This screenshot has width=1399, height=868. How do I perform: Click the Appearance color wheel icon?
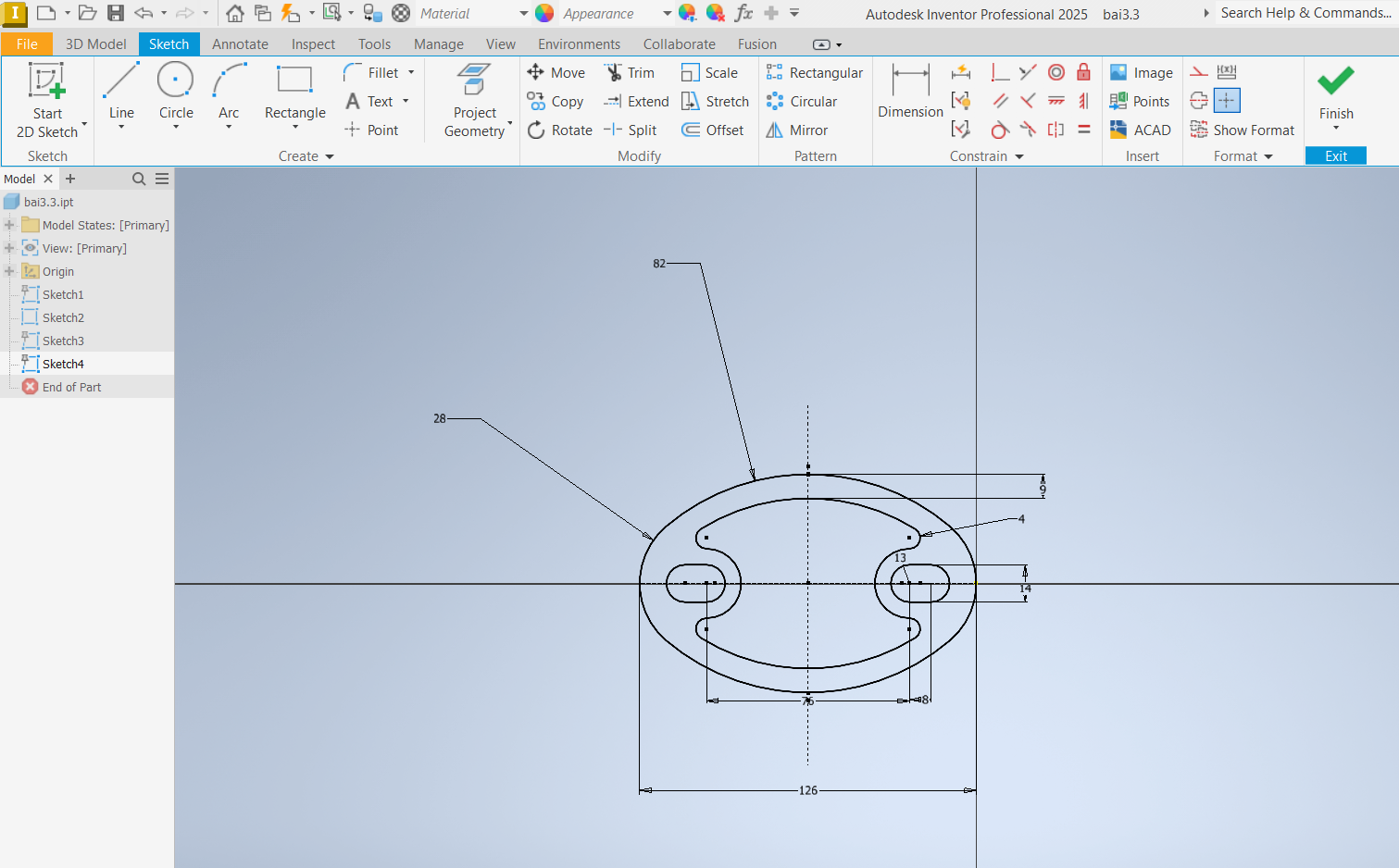(544, 14)
